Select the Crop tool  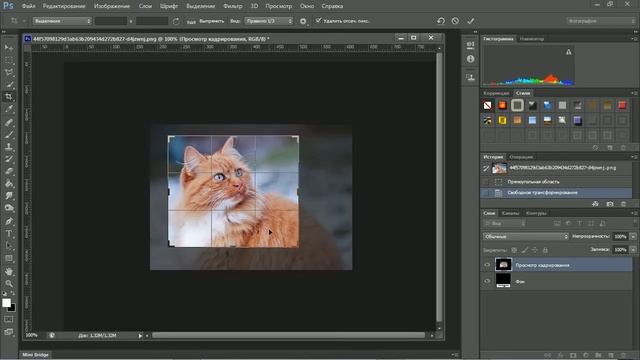click(9, 97)
